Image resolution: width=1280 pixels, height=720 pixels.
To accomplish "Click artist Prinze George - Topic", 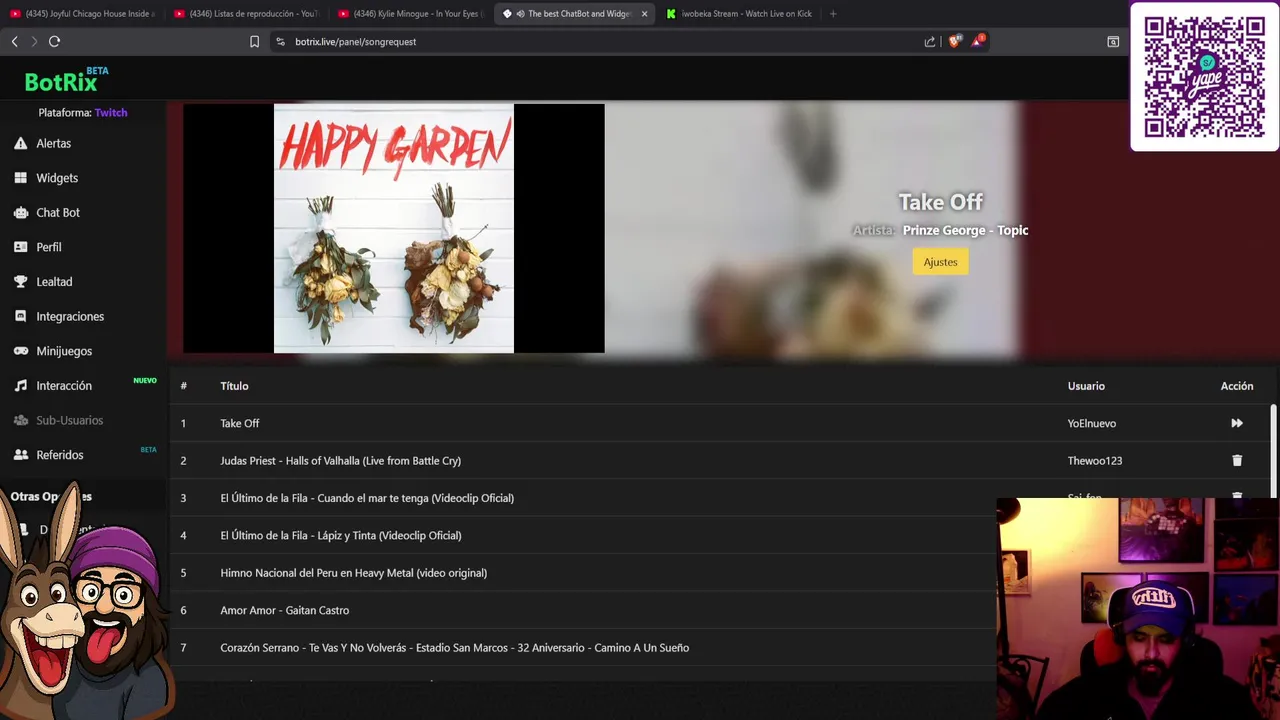I will click(965, 230).
